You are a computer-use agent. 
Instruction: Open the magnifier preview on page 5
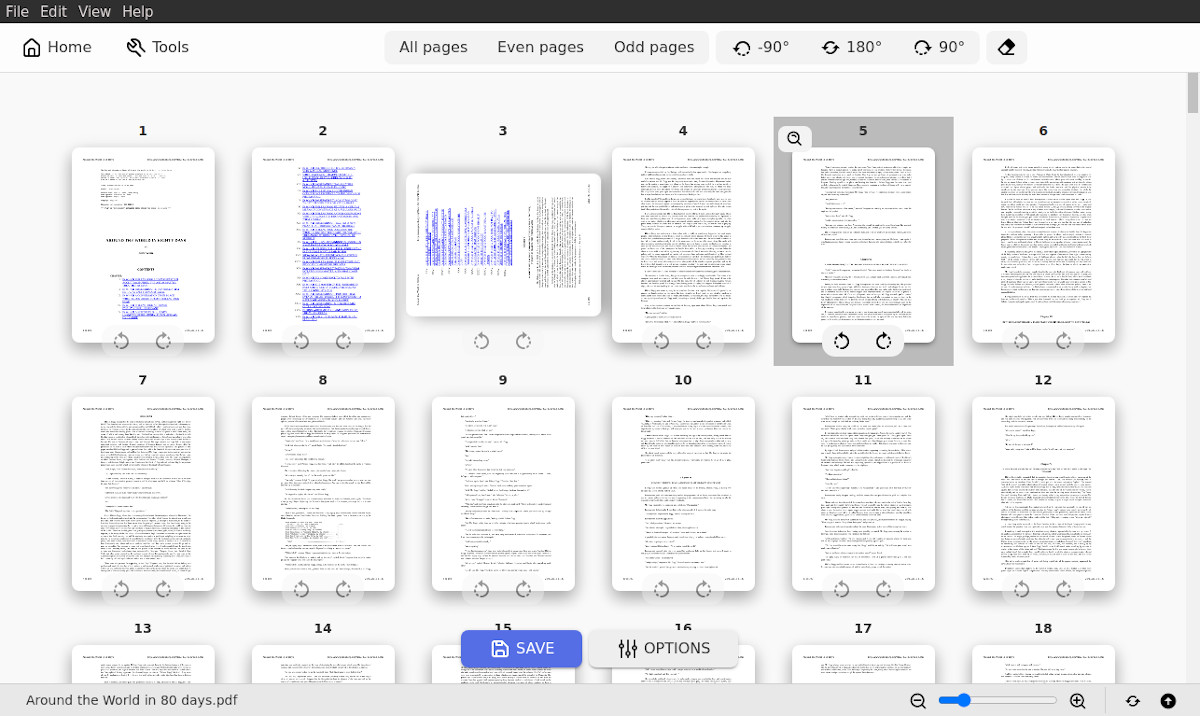(794, 138)
